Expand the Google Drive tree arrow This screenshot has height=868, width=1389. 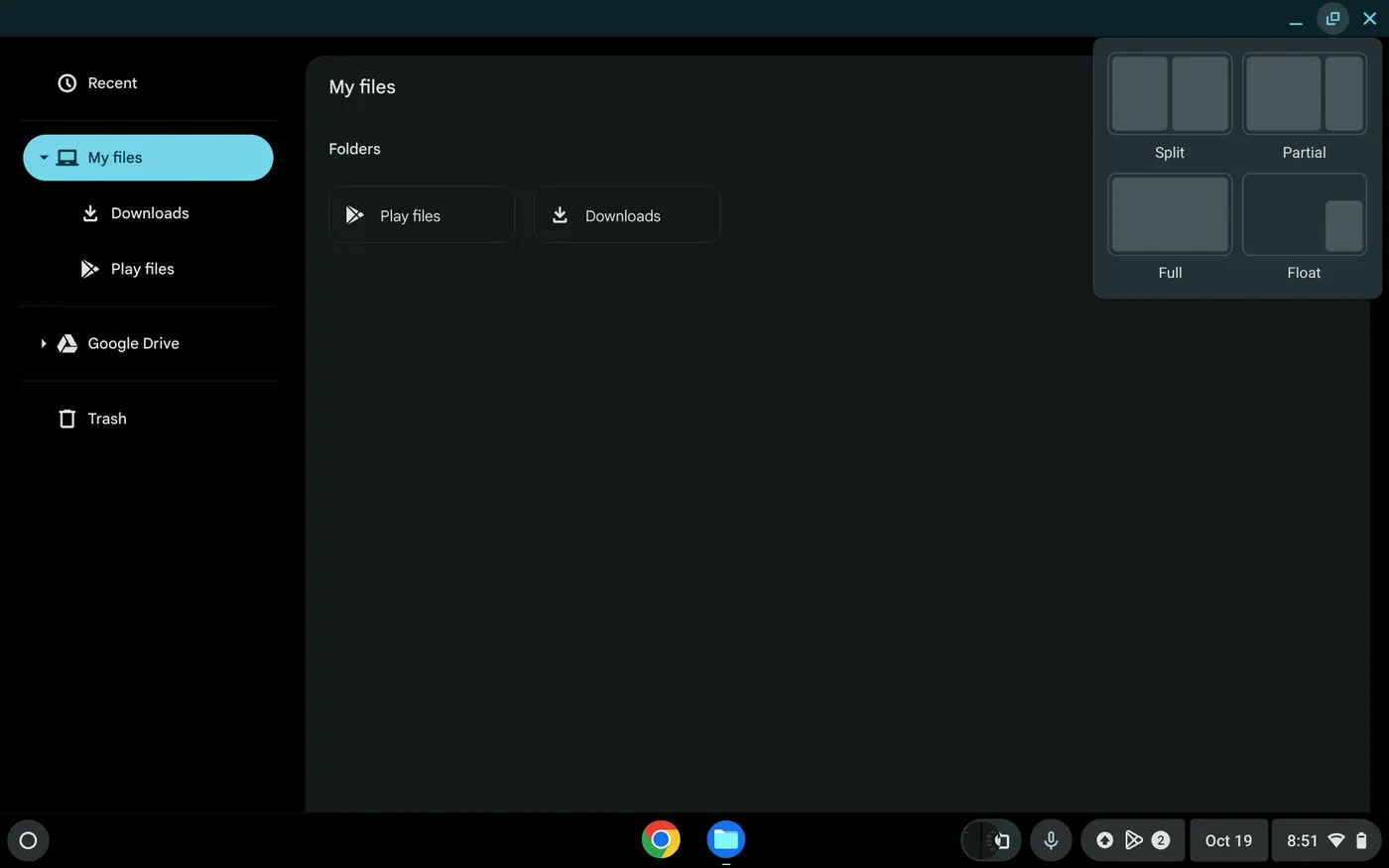[44, 343]
